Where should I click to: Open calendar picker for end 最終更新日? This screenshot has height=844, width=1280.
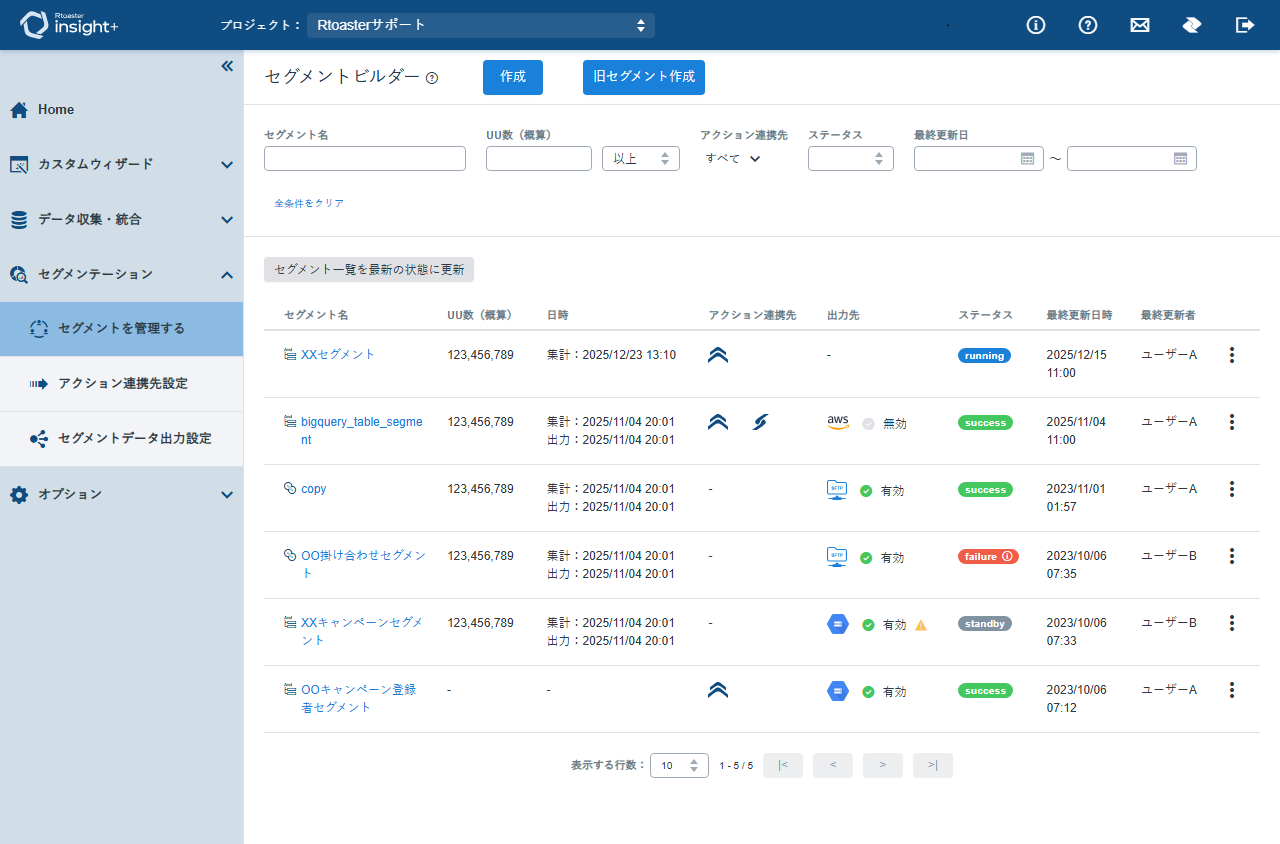[x=1180, y=159]
